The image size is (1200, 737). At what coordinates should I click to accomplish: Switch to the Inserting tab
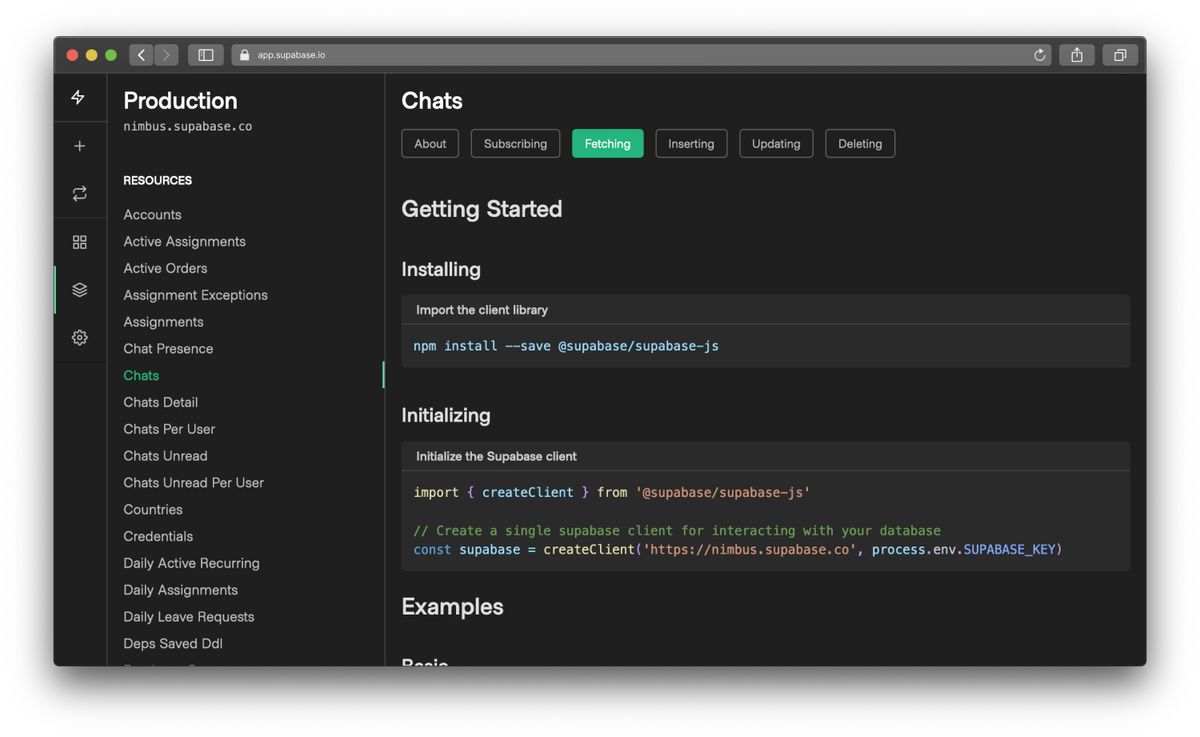click(x=691, y=144)
